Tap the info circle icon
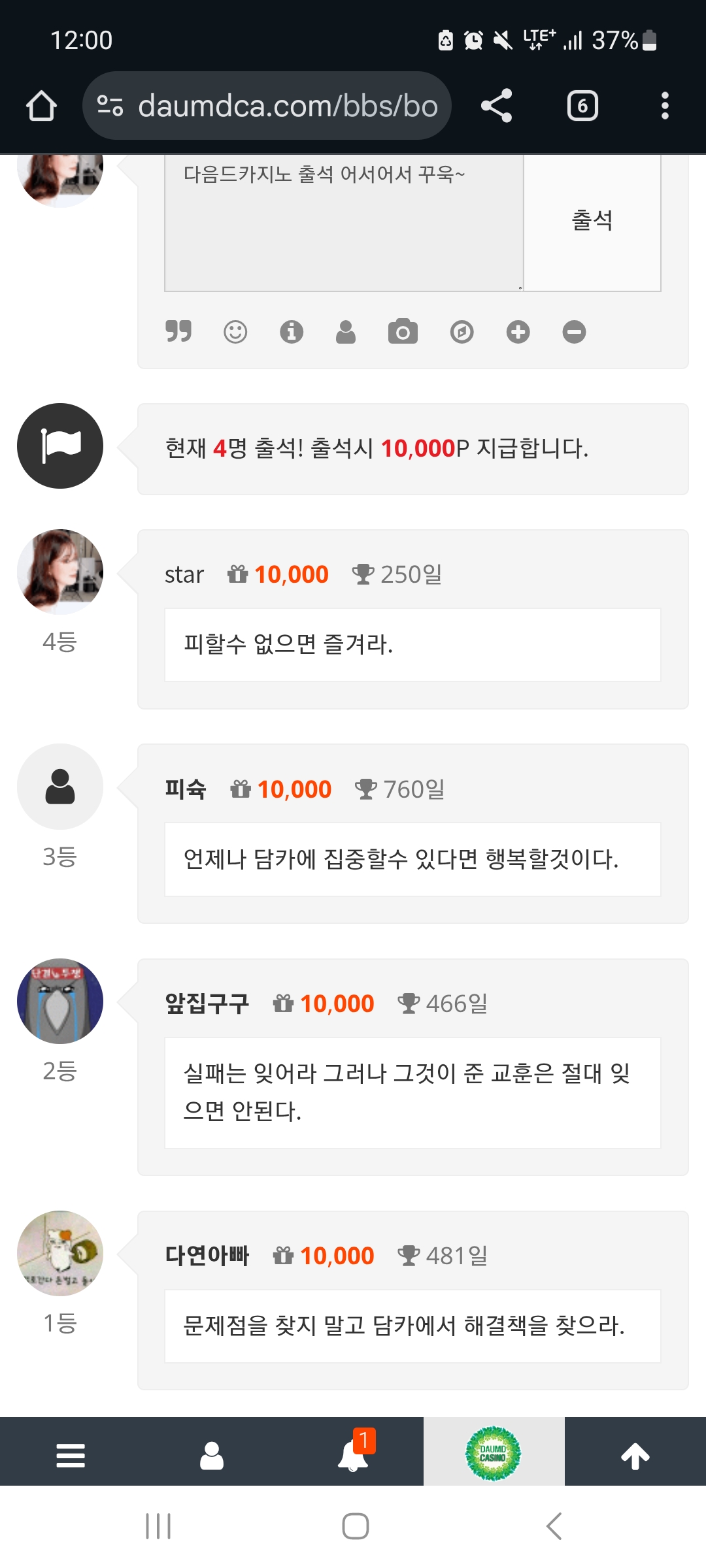 pos(292,332)
